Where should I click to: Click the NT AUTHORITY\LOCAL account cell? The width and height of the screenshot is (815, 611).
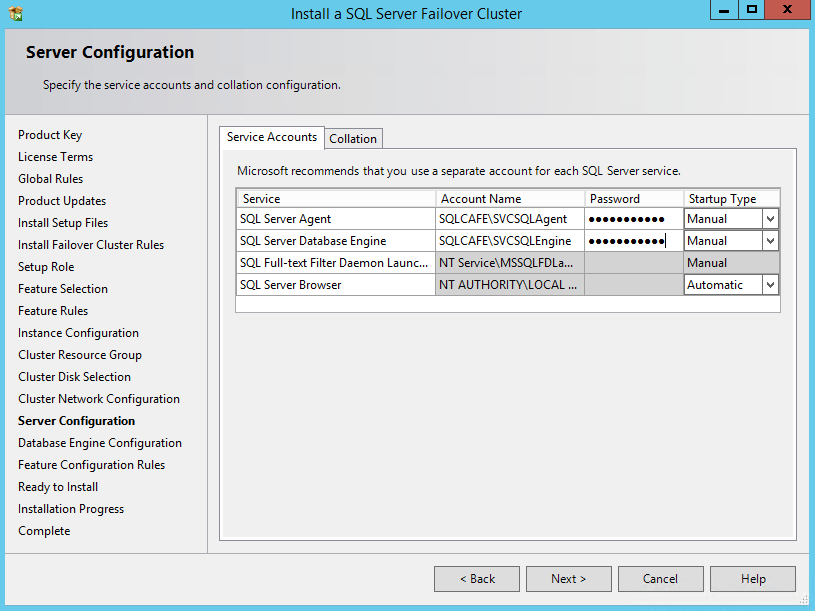[510, 285]
